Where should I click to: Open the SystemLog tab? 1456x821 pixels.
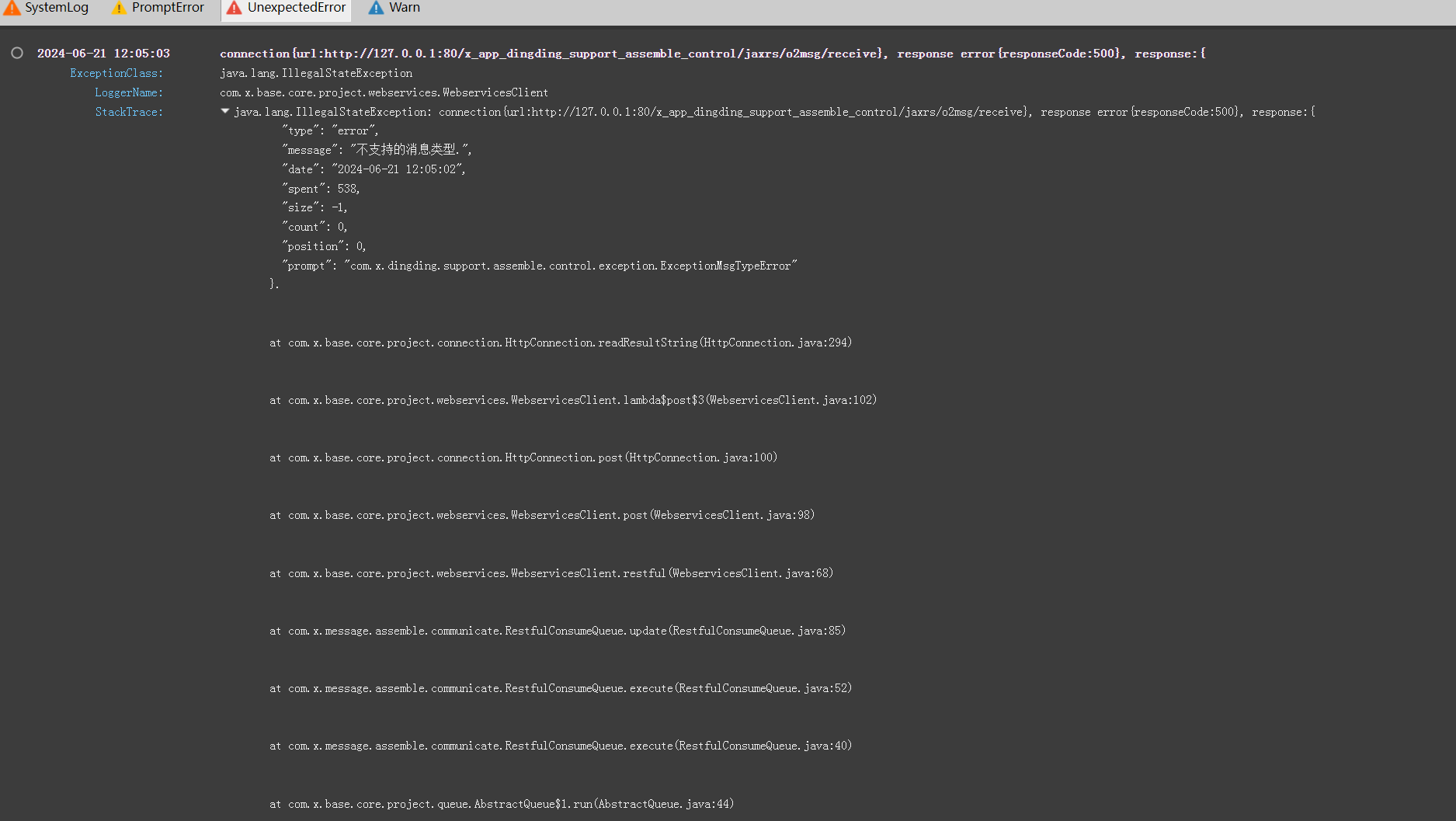click(x=47, y=8)
